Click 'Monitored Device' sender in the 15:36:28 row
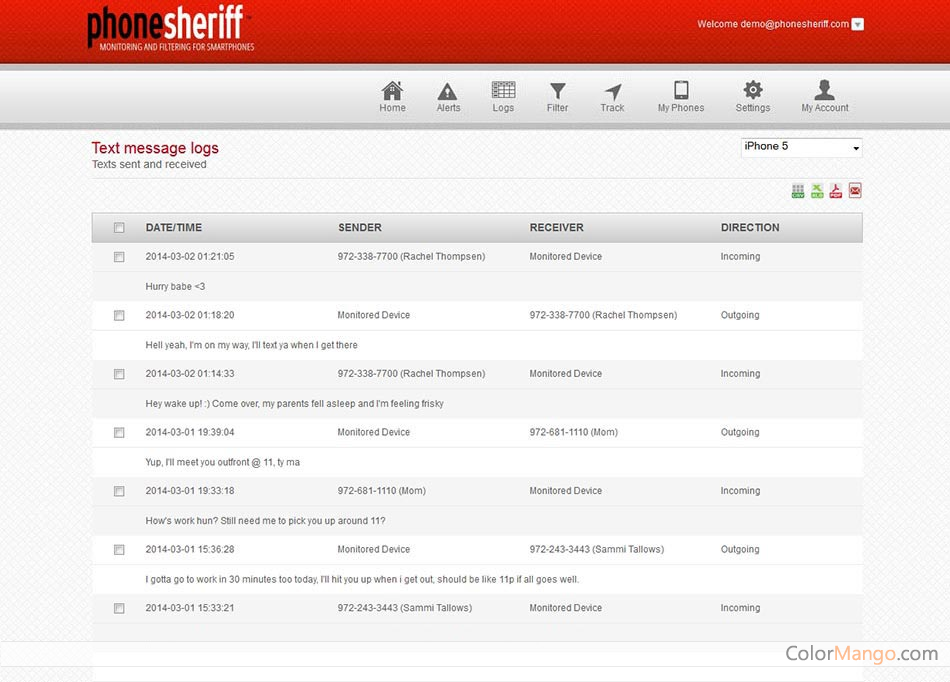 click(374, 549)
